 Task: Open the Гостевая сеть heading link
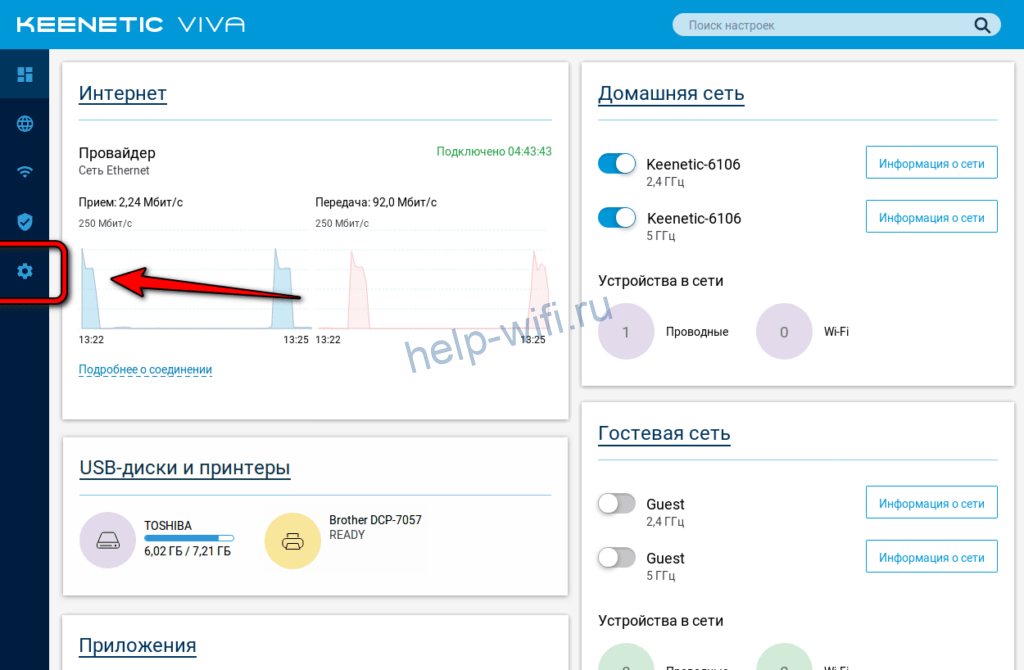[x=664, y=434]
